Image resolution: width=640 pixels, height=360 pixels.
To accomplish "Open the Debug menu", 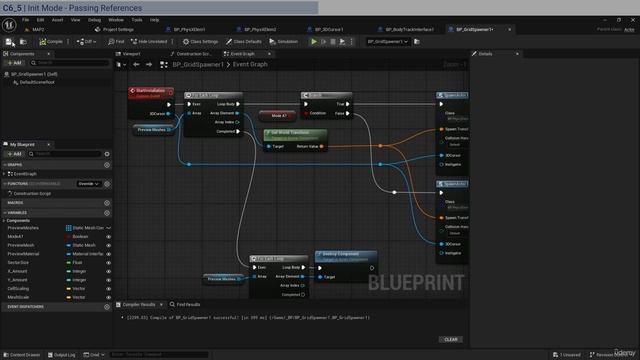I will (94, 20).
